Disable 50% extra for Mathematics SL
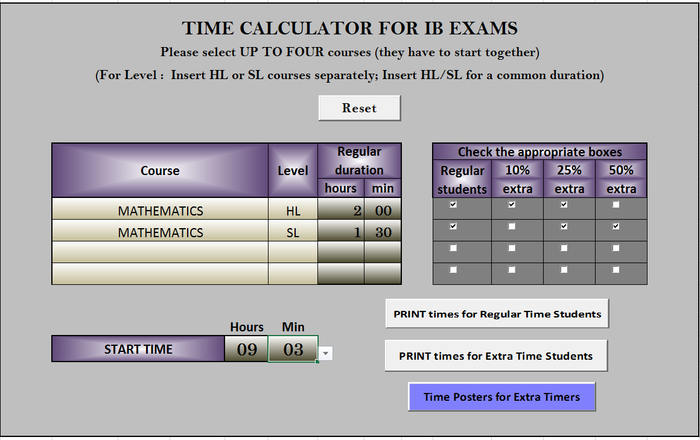This screenshot has width=700, height=440. [x=616, y=227]
